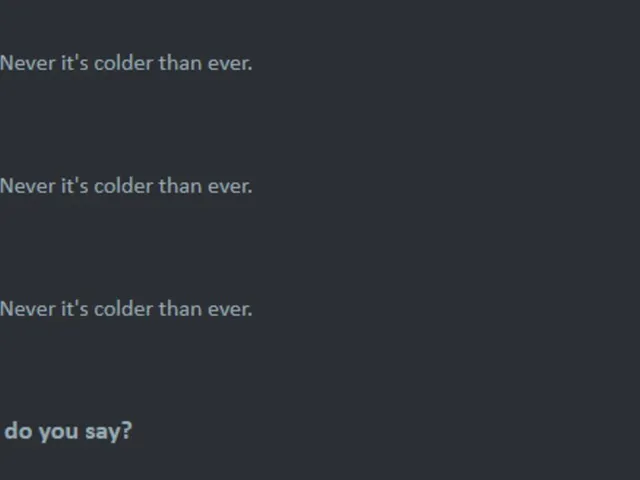
Task: Click "than" in the lowest non-bold message
Action: coord(180,309)
